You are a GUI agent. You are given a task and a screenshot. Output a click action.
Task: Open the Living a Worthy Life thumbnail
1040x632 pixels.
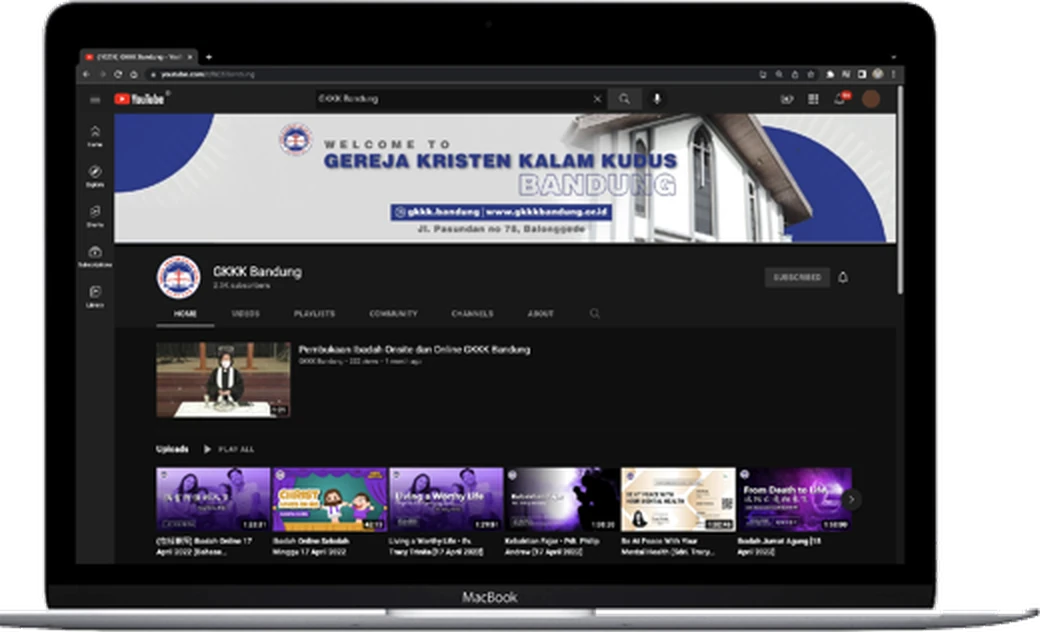446,499
